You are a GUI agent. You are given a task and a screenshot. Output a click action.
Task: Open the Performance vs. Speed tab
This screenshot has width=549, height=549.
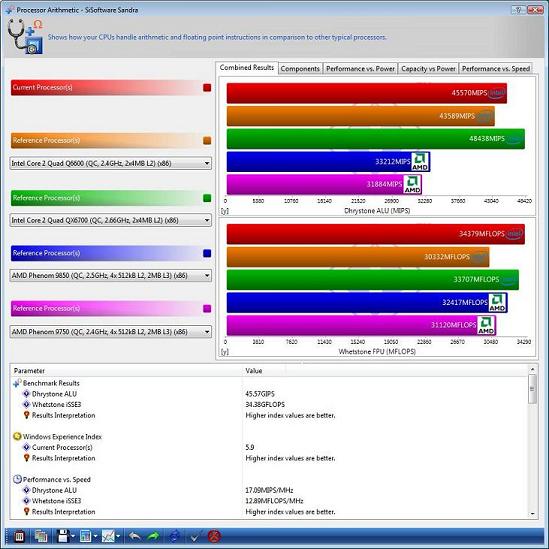pos(496,69)
